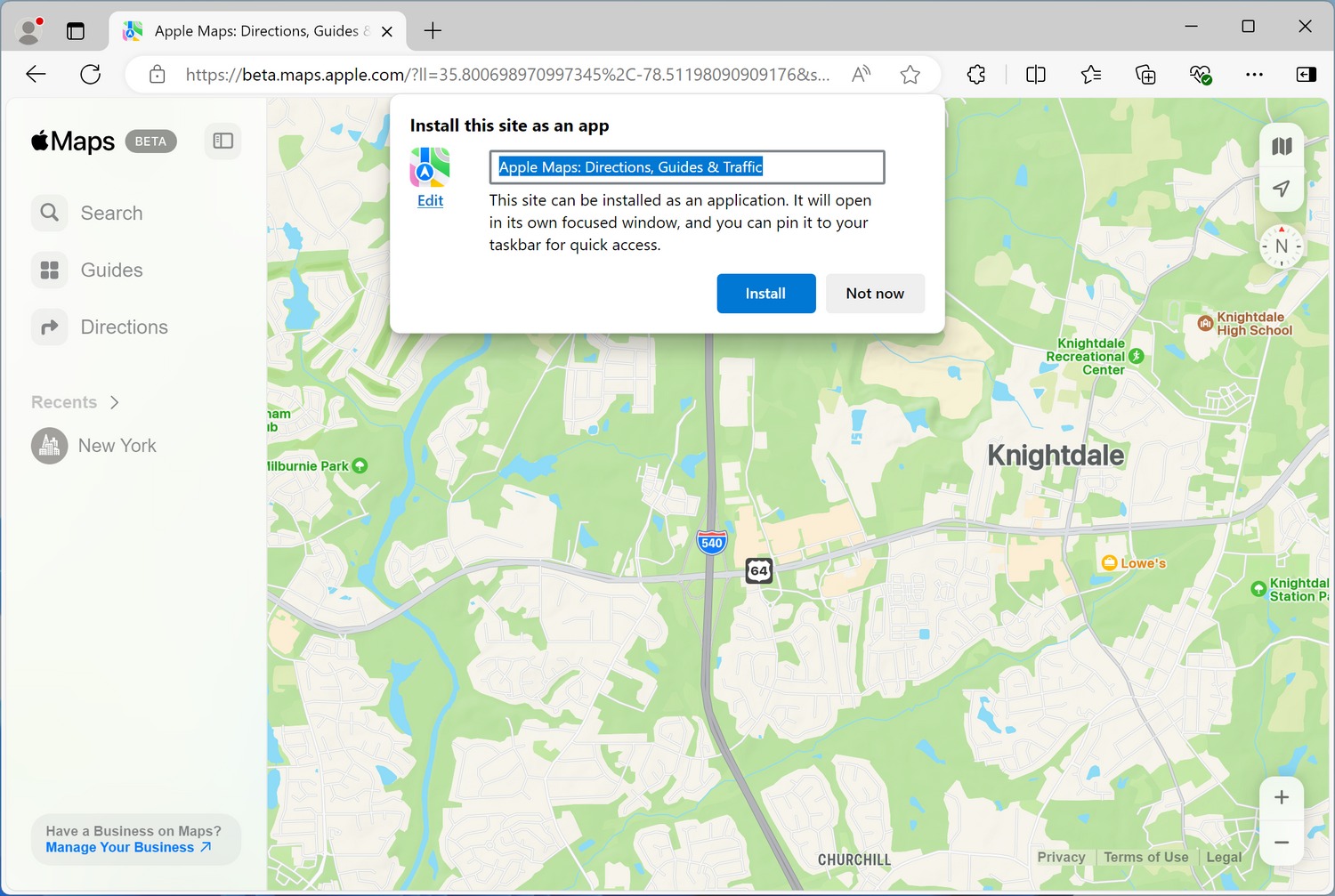Viewport: 1335px width, 896px height.
Task: Click the Maps BETA logo
Action: (104, 141)
